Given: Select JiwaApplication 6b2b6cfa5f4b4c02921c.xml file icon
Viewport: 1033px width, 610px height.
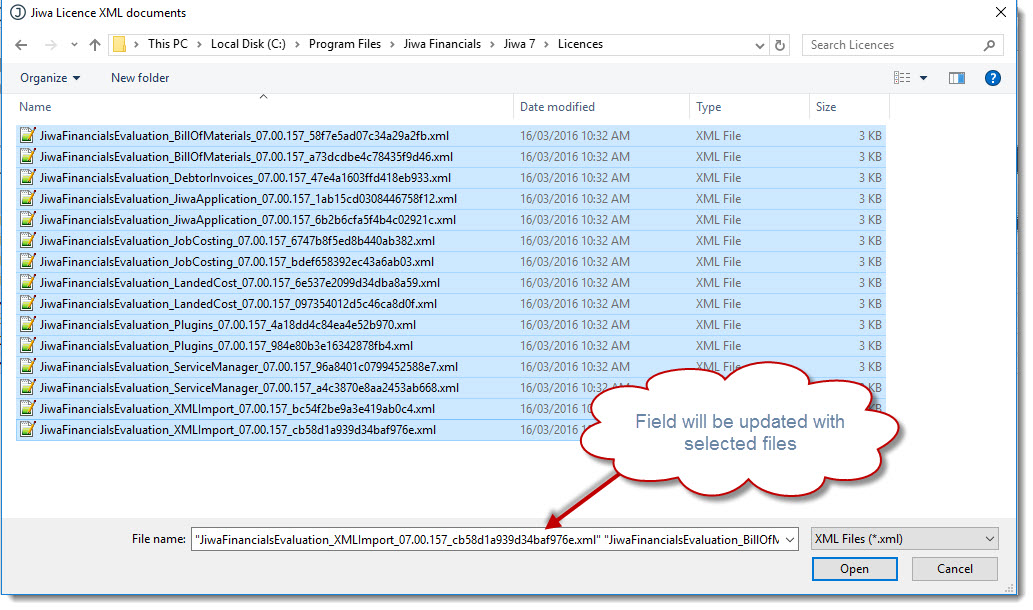Looking at the screenshot, I should coord(27,219).
